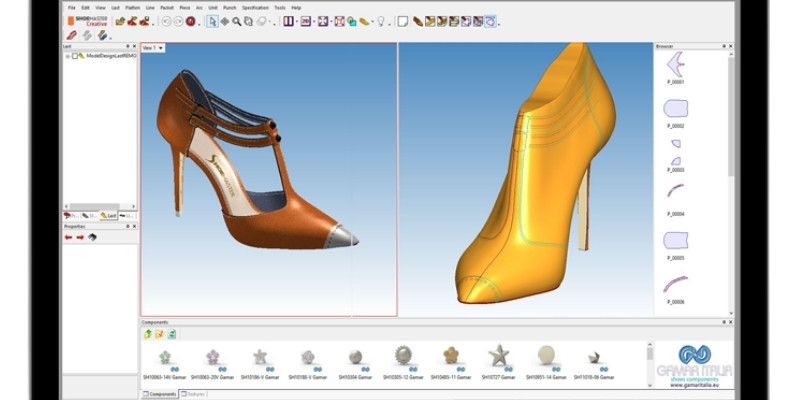Select the SH10727 Gamar star component

click(498, 356)
